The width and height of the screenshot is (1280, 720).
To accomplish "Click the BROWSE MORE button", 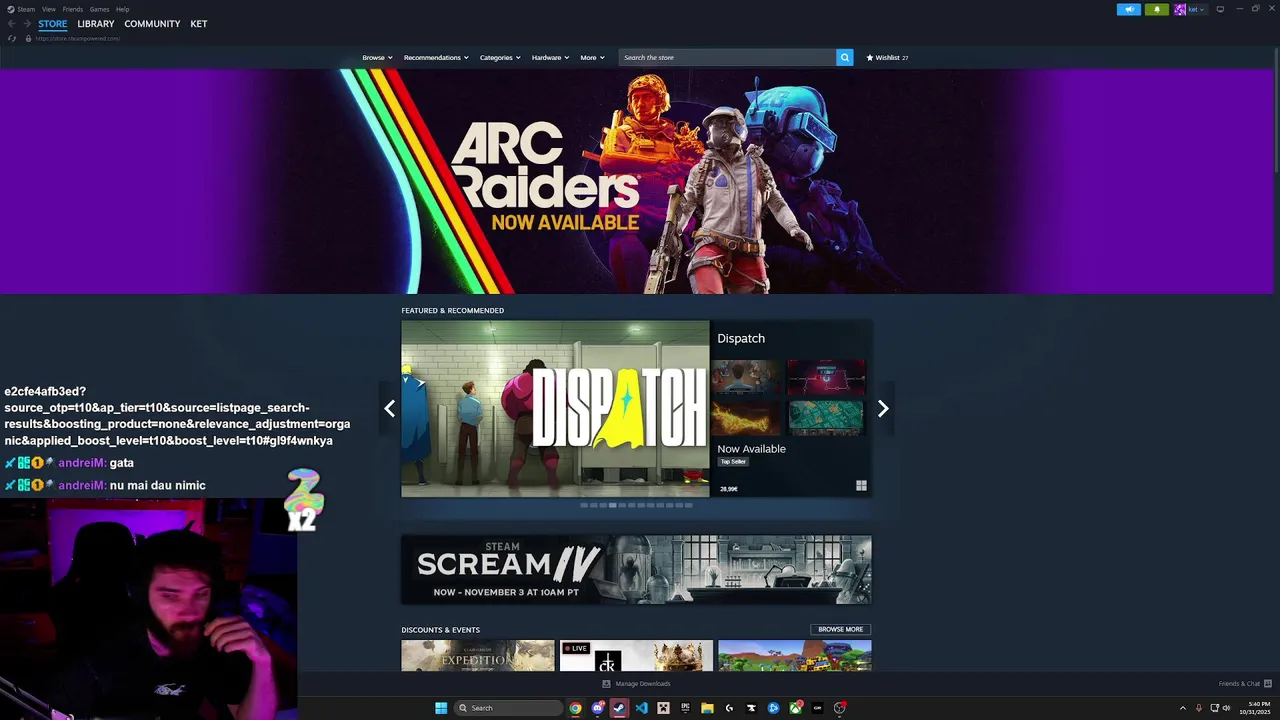I will pyautogui.click(x=840, y=629).
